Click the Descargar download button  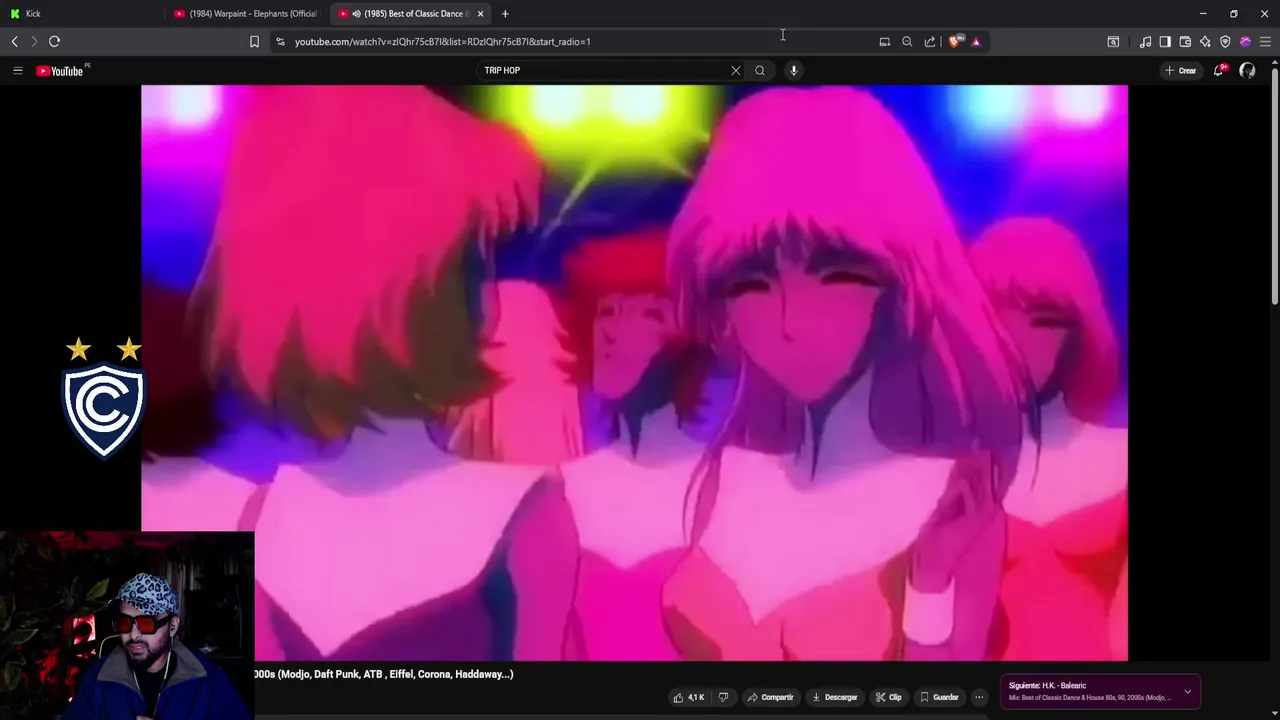click(x=834, y=697)
